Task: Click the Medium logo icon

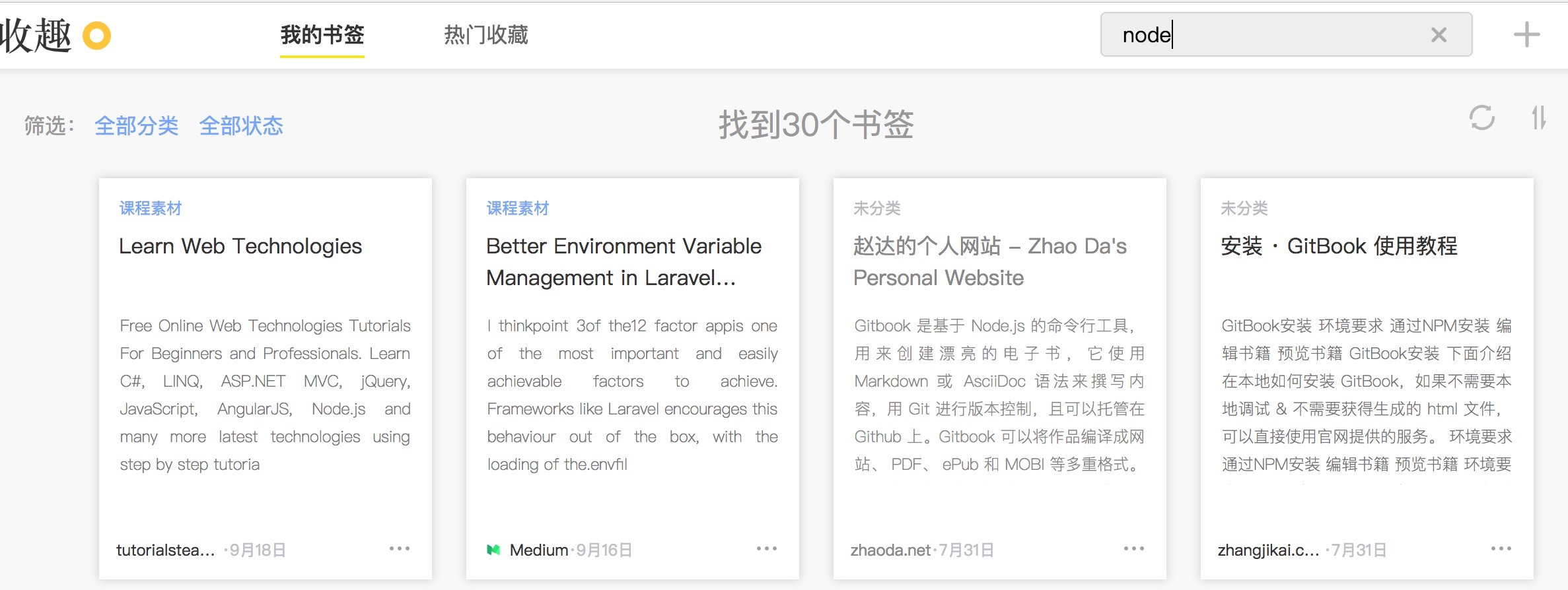Action: (493, 550)
